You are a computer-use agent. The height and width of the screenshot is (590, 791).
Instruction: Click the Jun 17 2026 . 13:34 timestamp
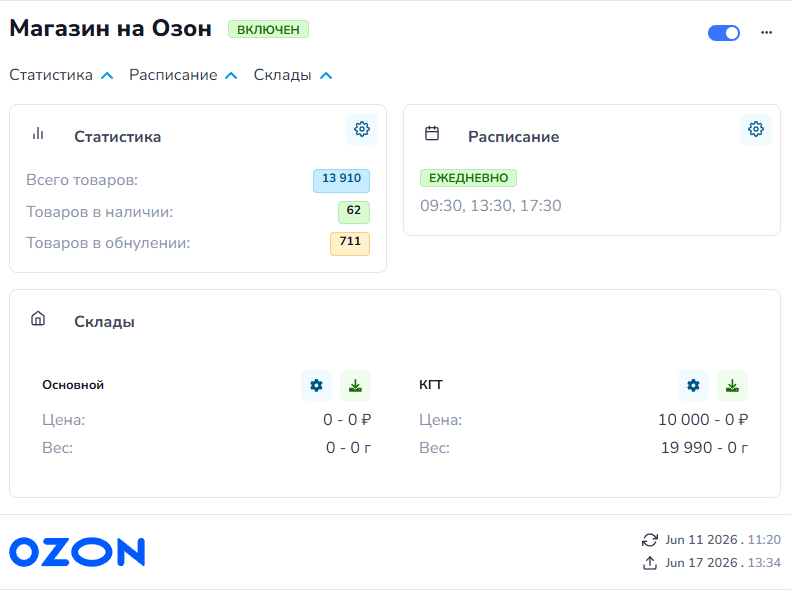pos(723,563)
